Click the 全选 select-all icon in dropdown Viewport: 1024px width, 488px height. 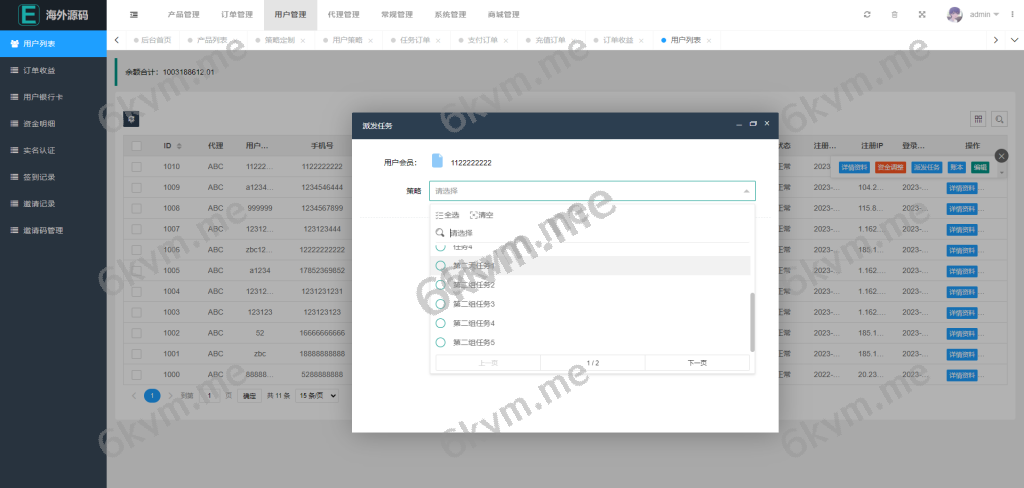coord(440,215)
